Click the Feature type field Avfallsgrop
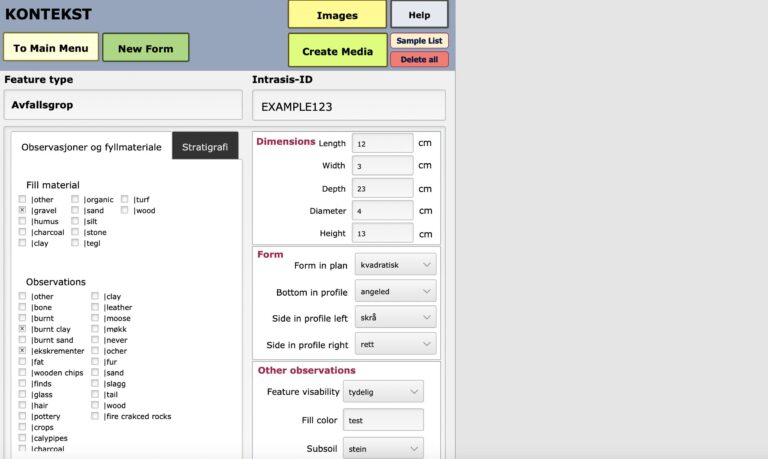Viewport: 768px width, 459px height. pos(123,105)
